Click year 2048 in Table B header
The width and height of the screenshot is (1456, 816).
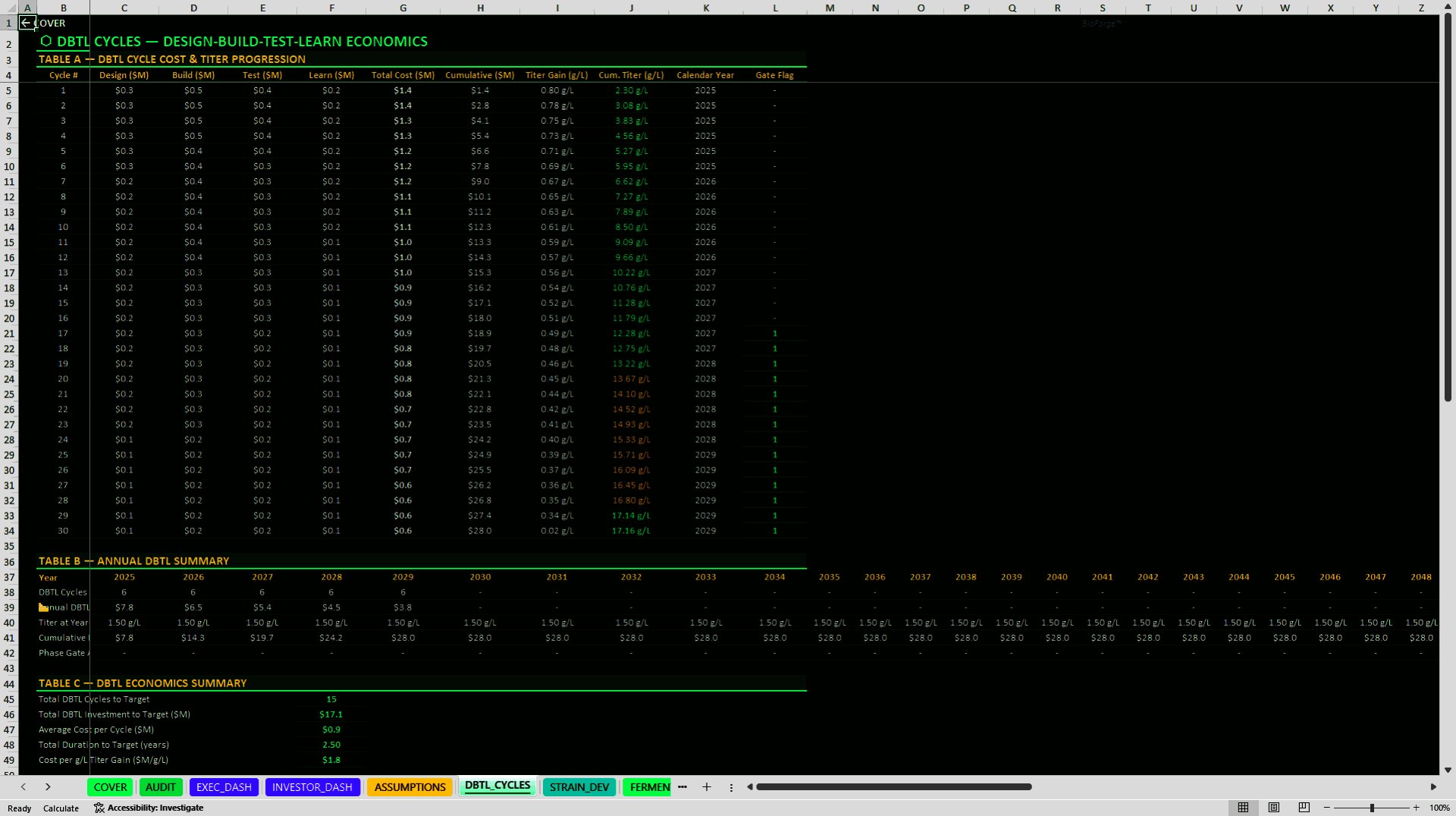(x=1421, y=577)
